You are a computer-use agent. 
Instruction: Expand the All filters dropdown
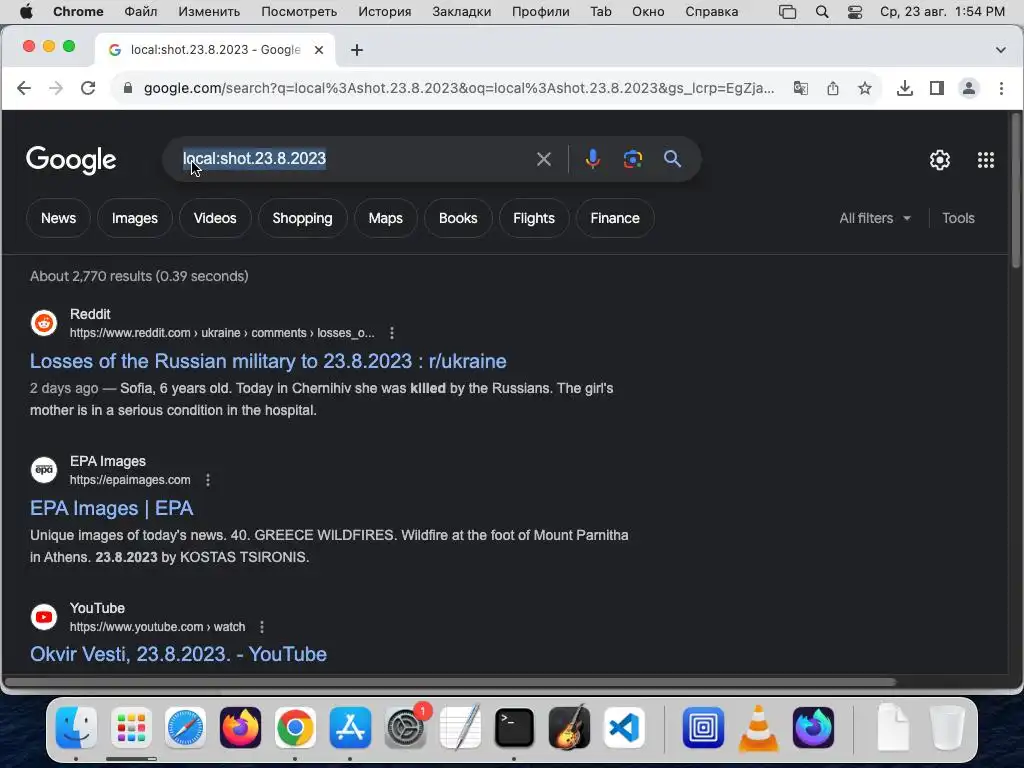874,218
